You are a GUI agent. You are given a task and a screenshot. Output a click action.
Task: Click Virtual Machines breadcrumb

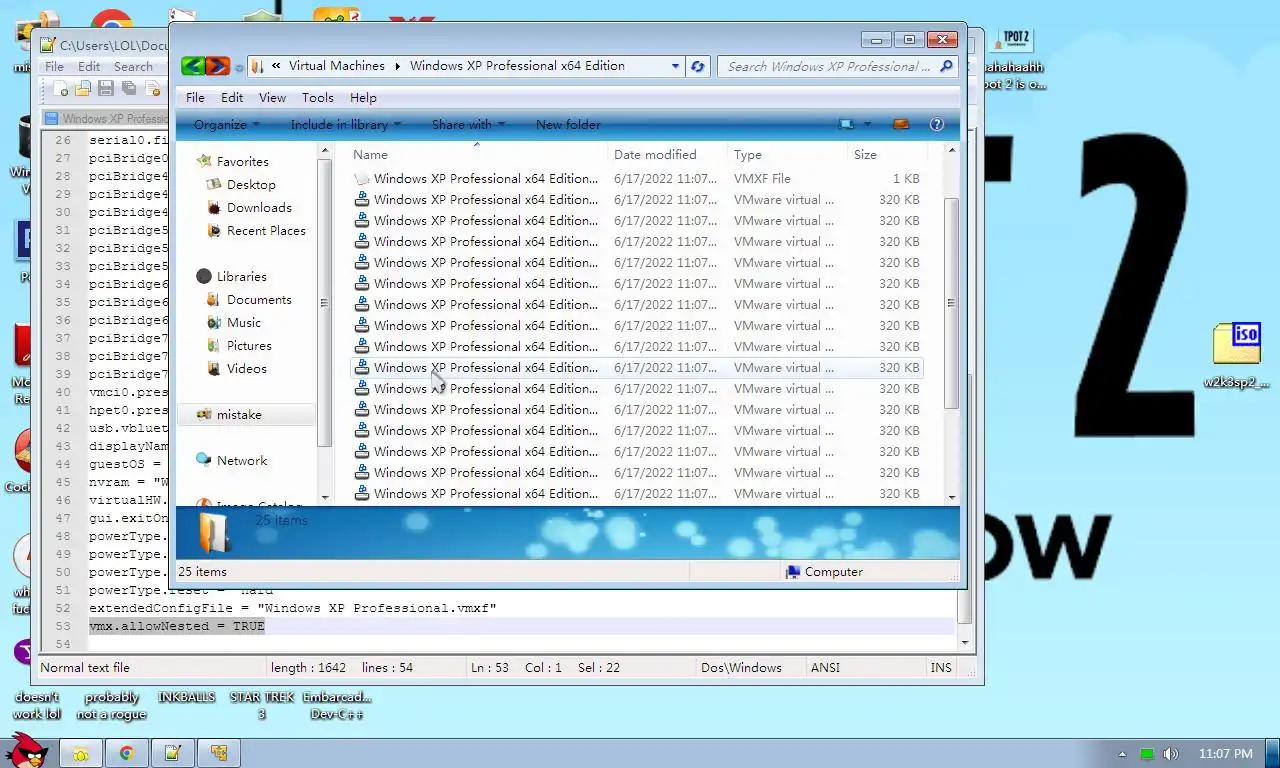tap(337, 66)
